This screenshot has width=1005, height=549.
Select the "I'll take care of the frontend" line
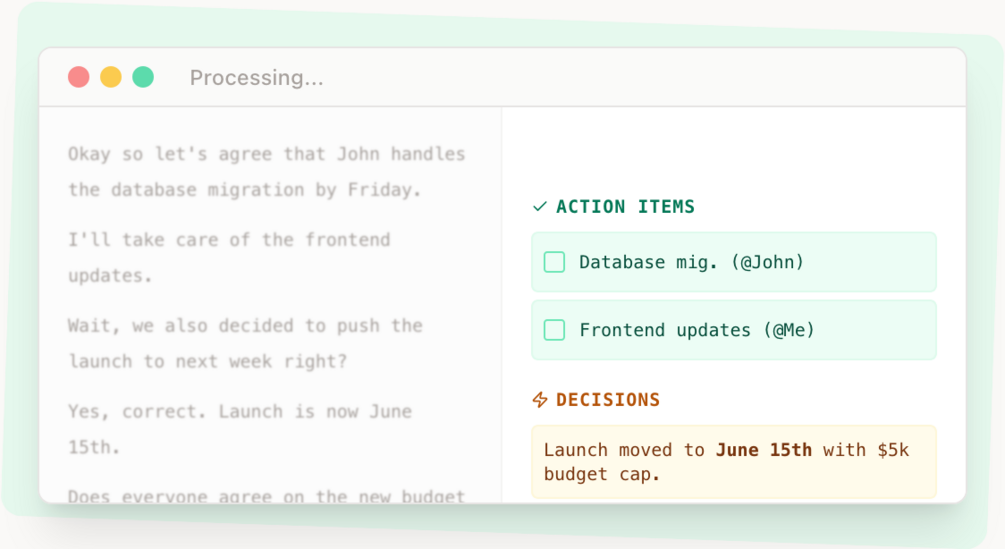229,240
